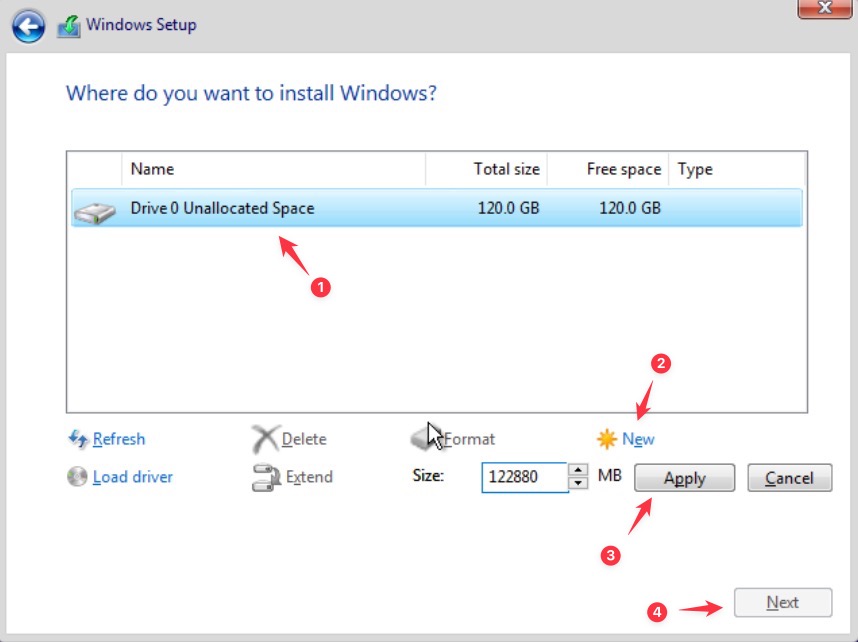858x642 pixels.
Task: Select the Drive 0 hard disk icon
Action: [95, 212]
